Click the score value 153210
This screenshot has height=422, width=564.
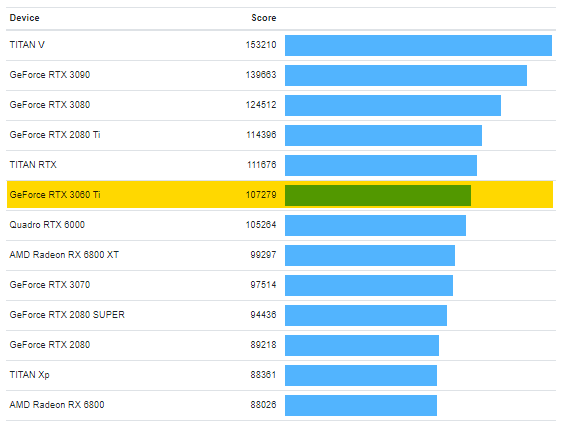click(x=261, y=45)
